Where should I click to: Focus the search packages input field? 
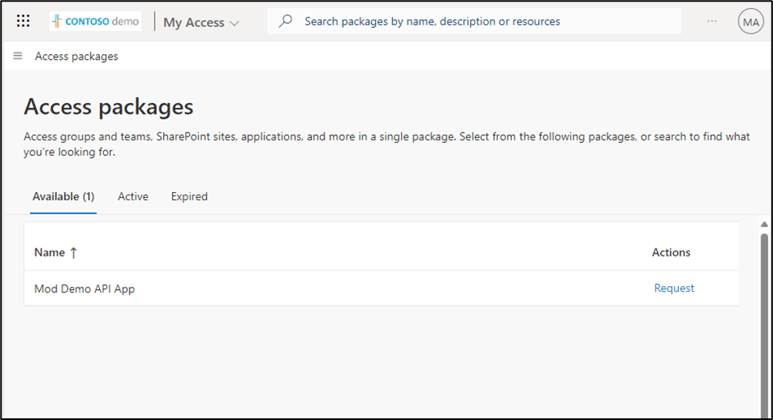tap(474, 21)
